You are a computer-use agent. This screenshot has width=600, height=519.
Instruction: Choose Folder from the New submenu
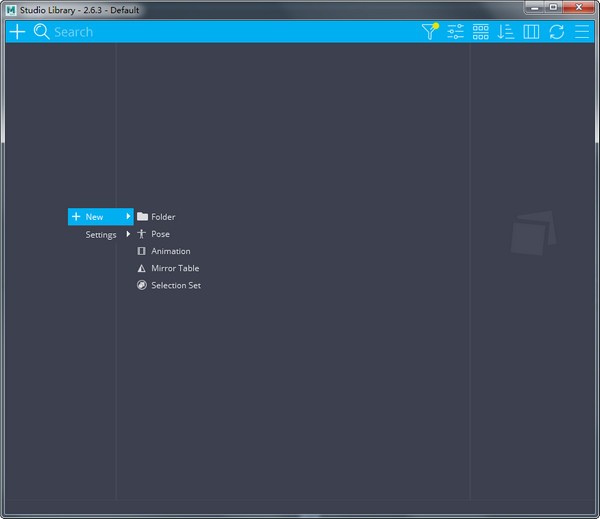click(x=163, y=217)
